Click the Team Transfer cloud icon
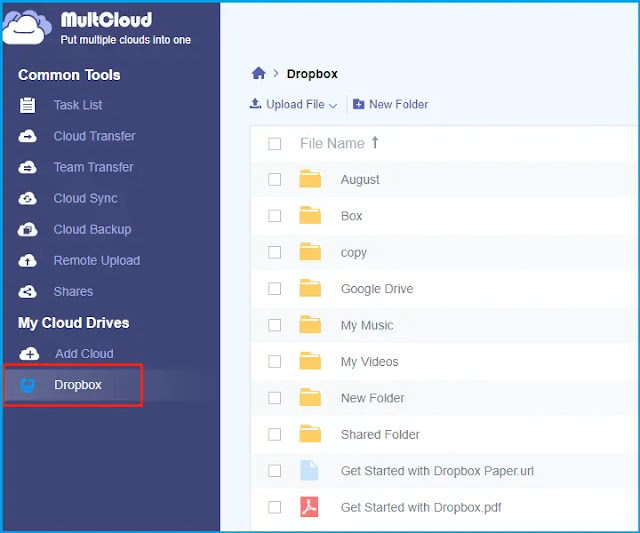 [x=27, y=167]
